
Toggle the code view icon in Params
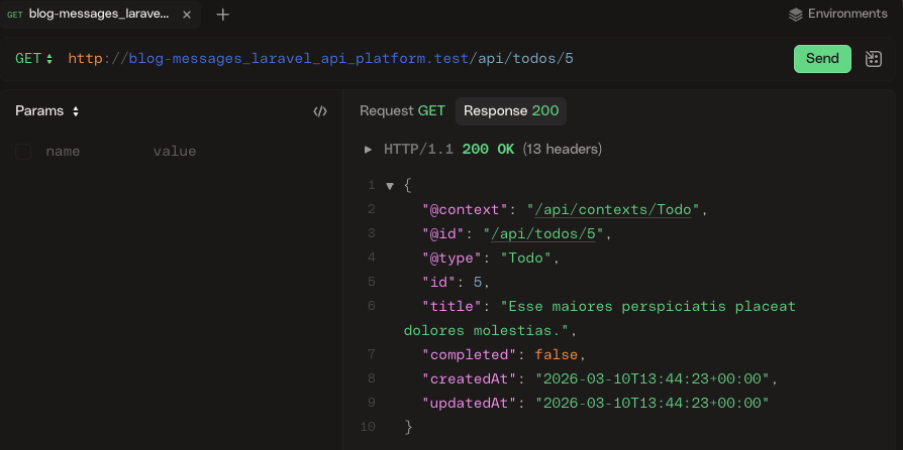tap(320, 112)
